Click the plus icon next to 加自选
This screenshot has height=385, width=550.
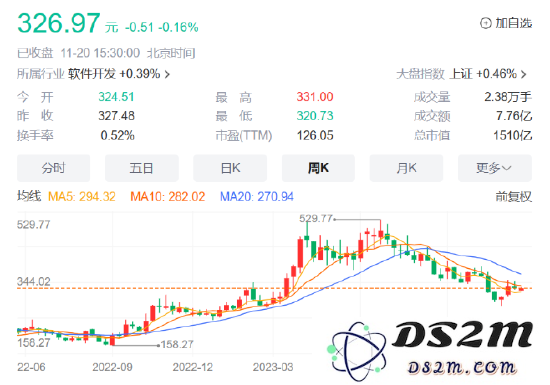485,23
